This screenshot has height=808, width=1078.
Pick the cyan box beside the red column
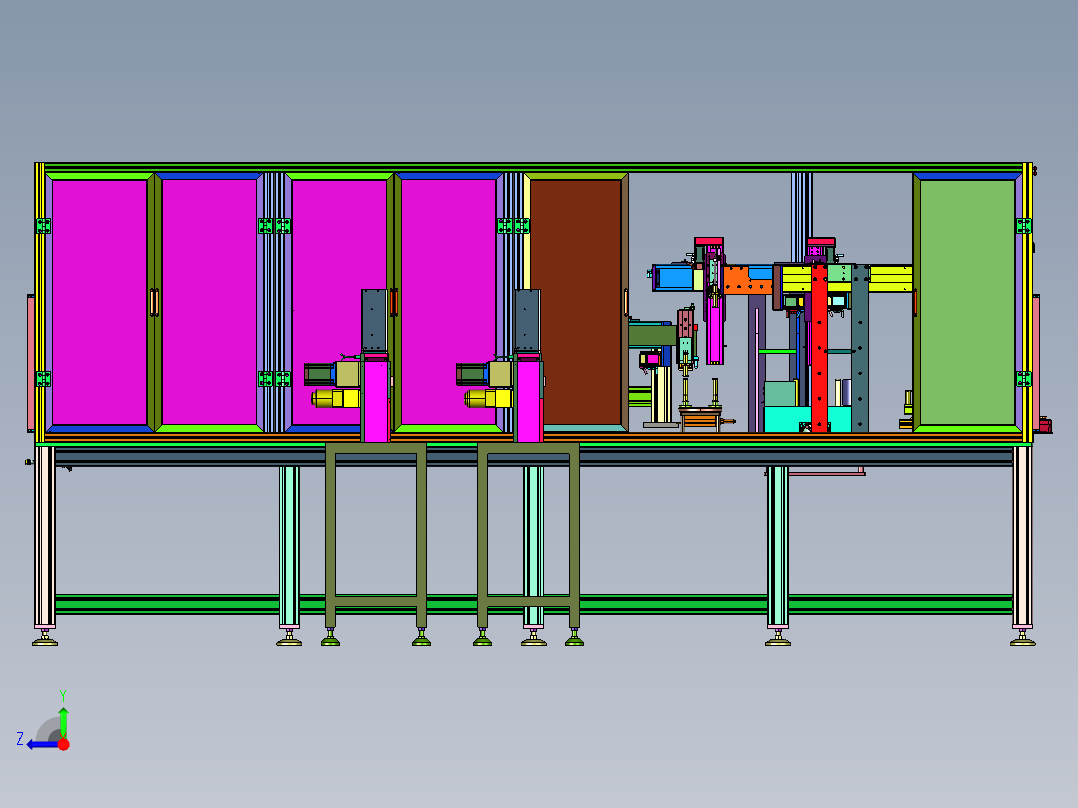click(788, 419)
